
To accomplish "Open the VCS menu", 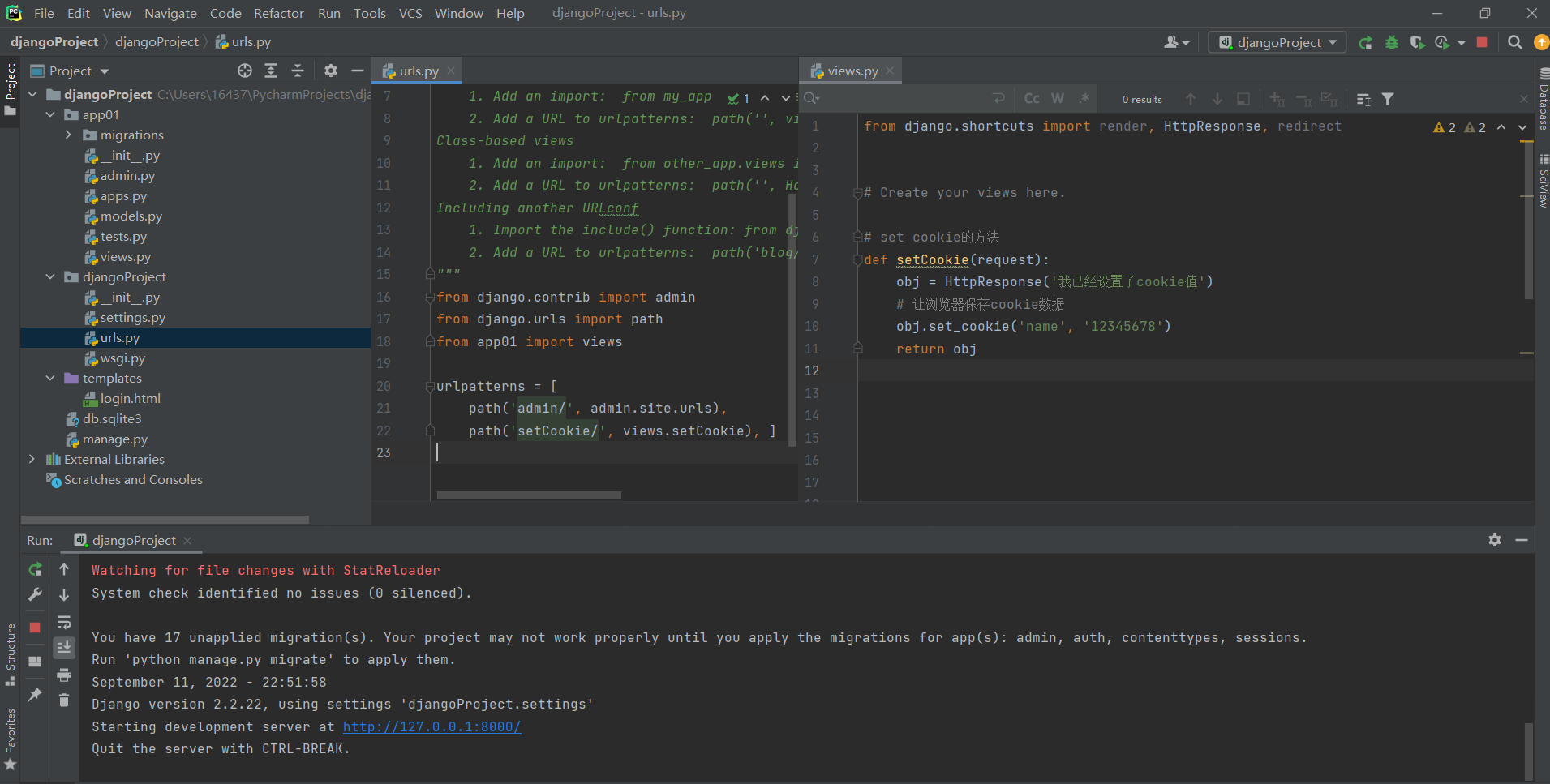I will pyautogui.click(x=410, y=13).
